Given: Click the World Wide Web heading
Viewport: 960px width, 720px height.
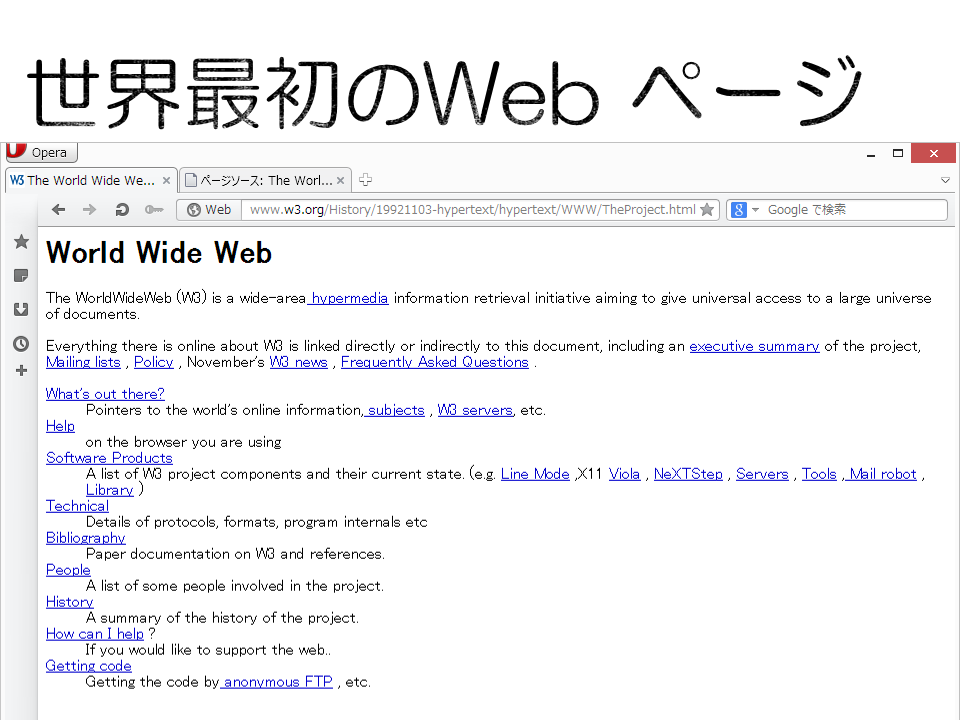Looking at the screenshot, I should click(x=159, y=253).
